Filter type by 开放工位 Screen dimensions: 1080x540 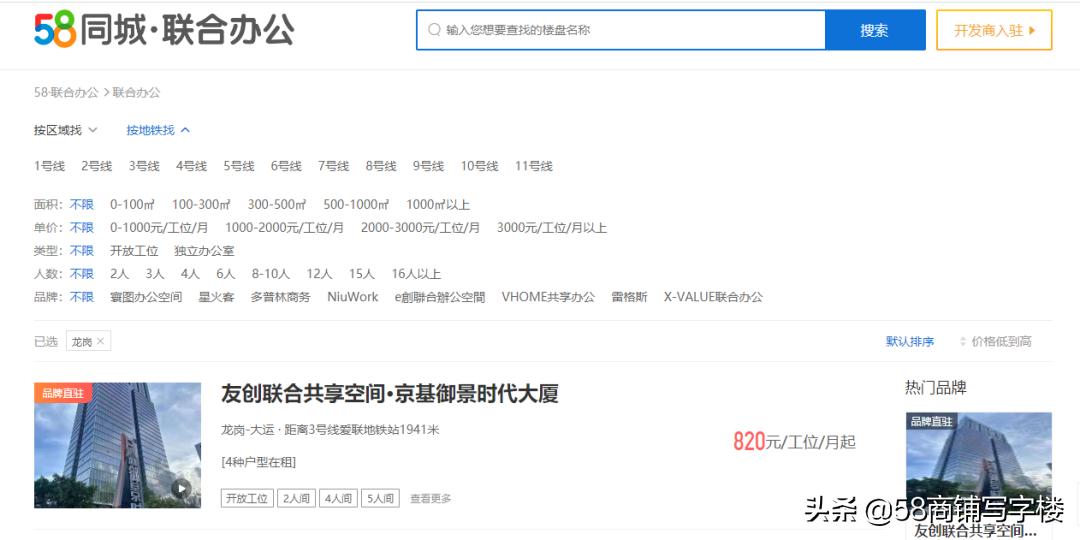(x=134, y=251)
